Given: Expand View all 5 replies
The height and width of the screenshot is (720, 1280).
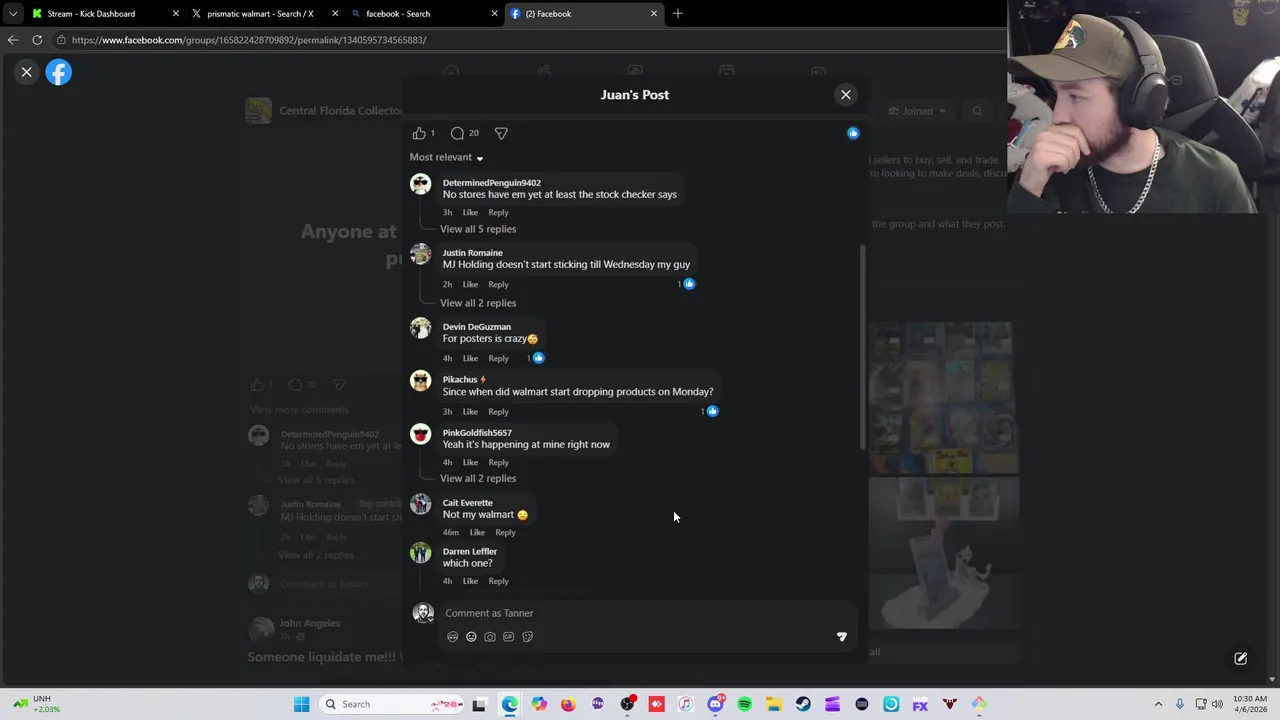Looking at the screenshot, I should pyautogui.click(x=478, y=229).
